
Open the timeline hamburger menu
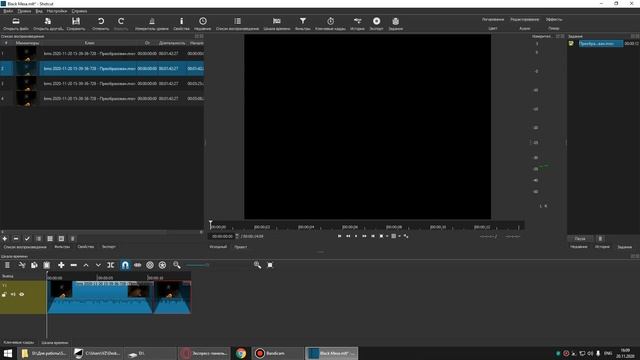coord(7,265)
